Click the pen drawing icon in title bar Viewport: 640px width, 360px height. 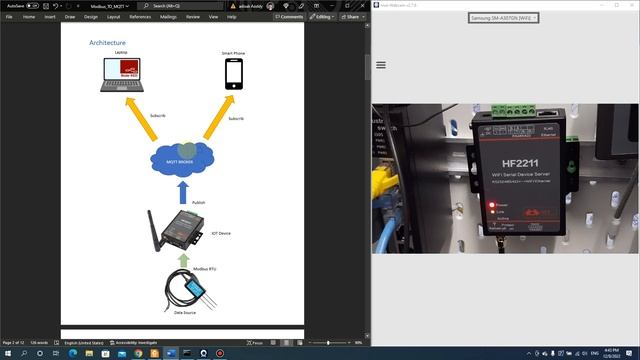tap(301, 6)
